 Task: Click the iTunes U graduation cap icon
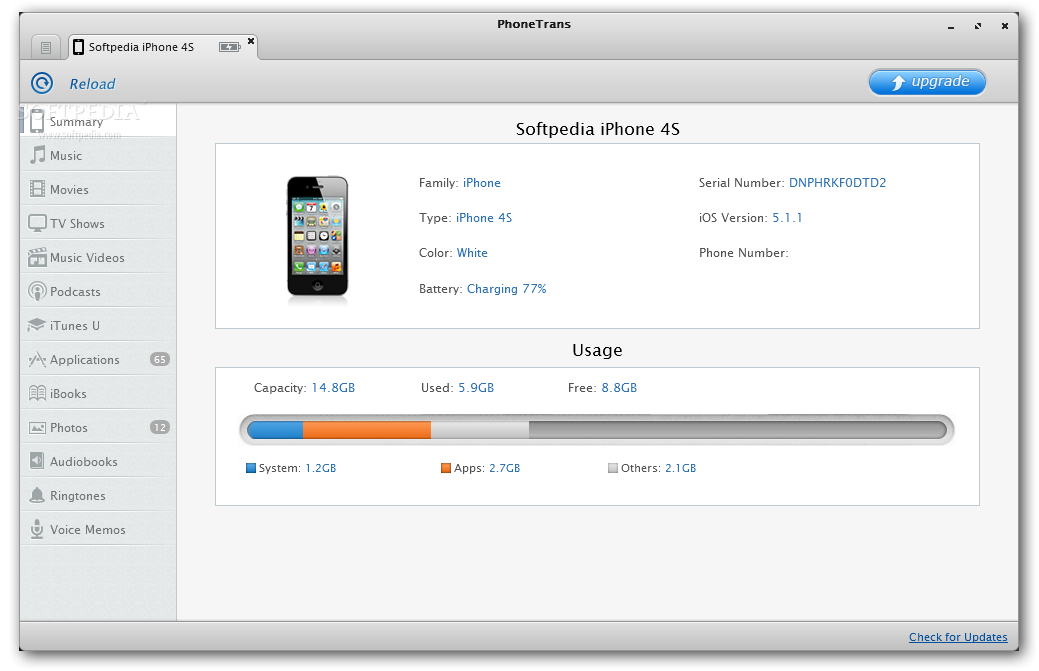pos(36,325)
